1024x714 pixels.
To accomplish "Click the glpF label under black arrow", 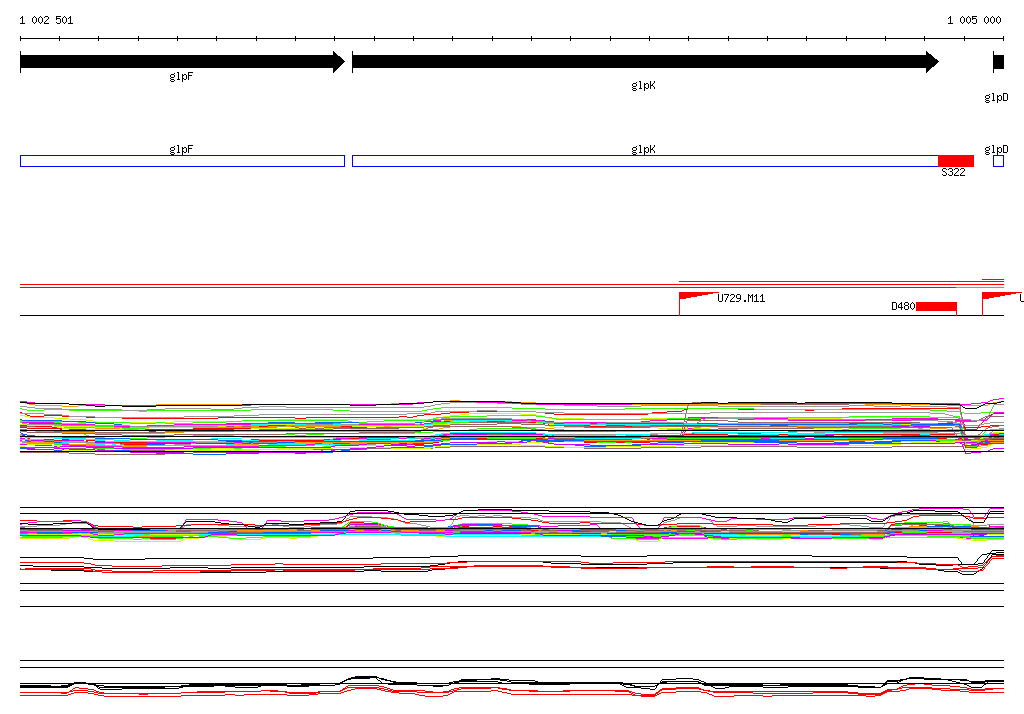I will (x=181, y=77).
